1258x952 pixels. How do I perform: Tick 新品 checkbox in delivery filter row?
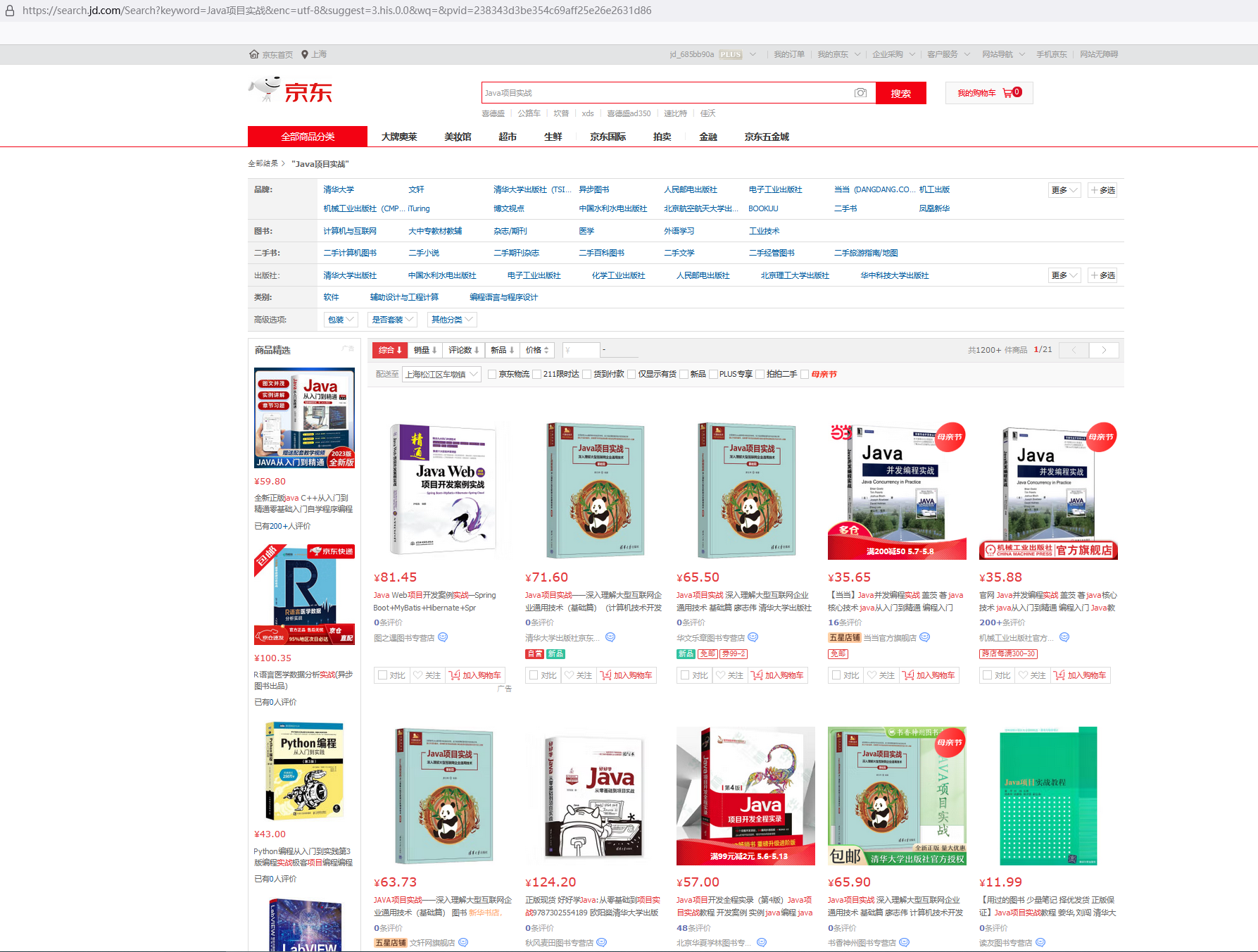click(684, 375)
